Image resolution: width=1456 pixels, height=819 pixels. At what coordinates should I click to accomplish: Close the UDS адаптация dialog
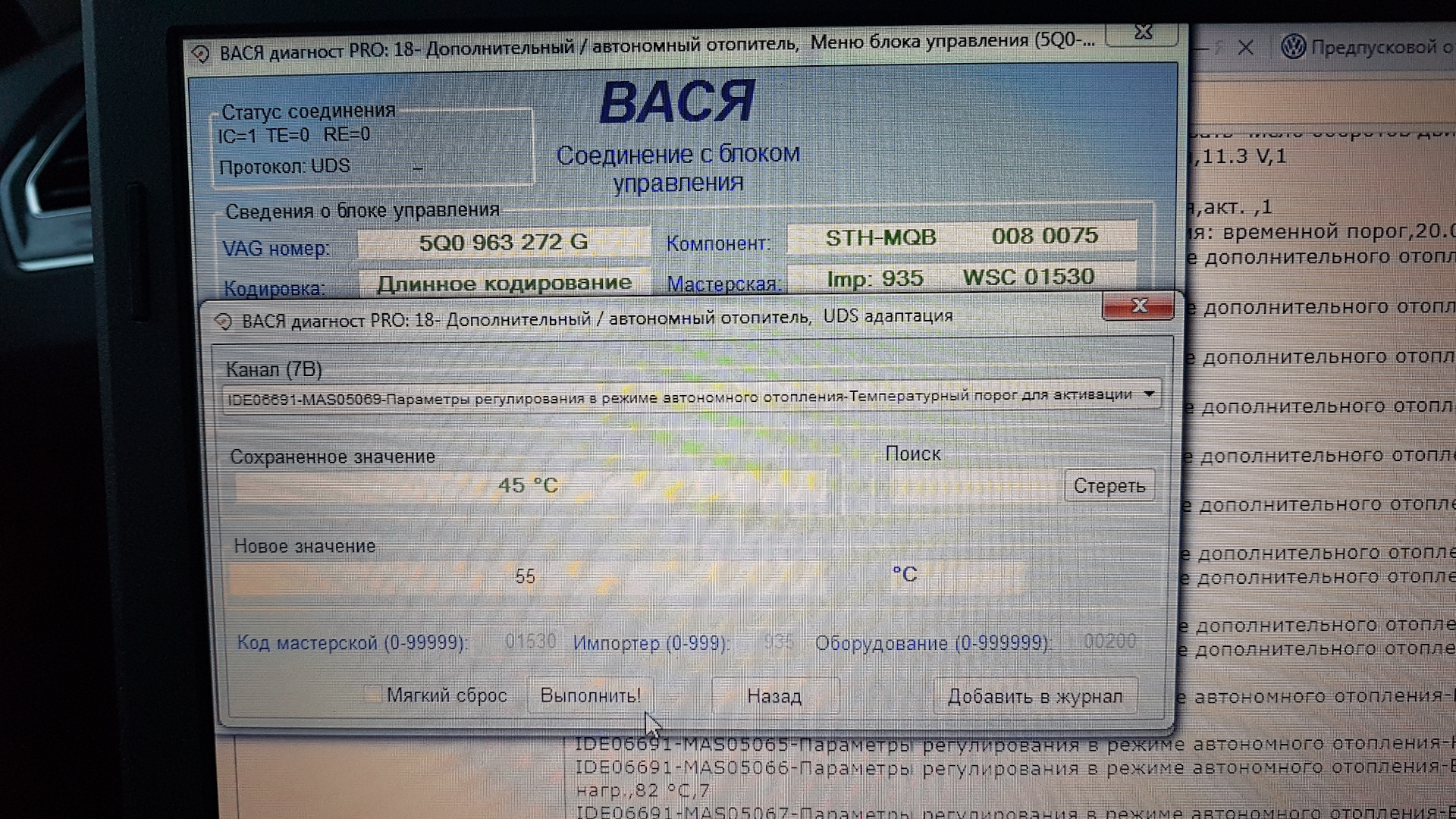point(1138,306)
